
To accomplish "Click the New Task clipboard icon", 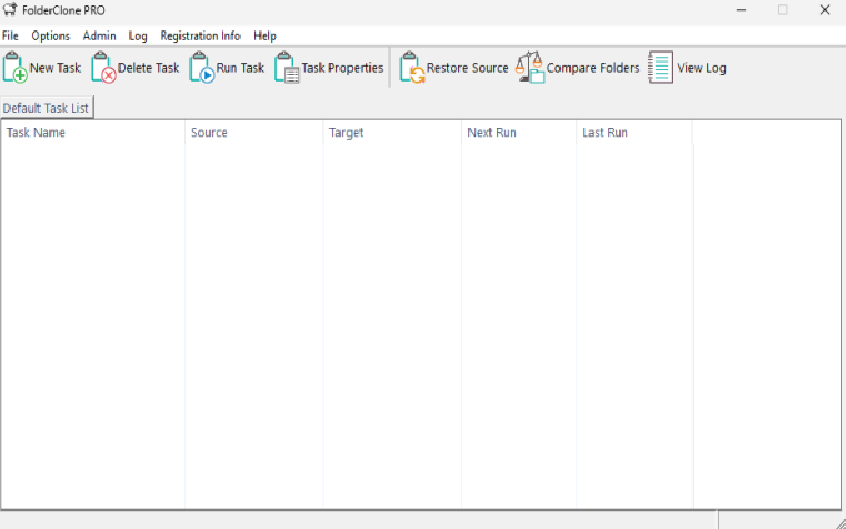I will point(15,67).
